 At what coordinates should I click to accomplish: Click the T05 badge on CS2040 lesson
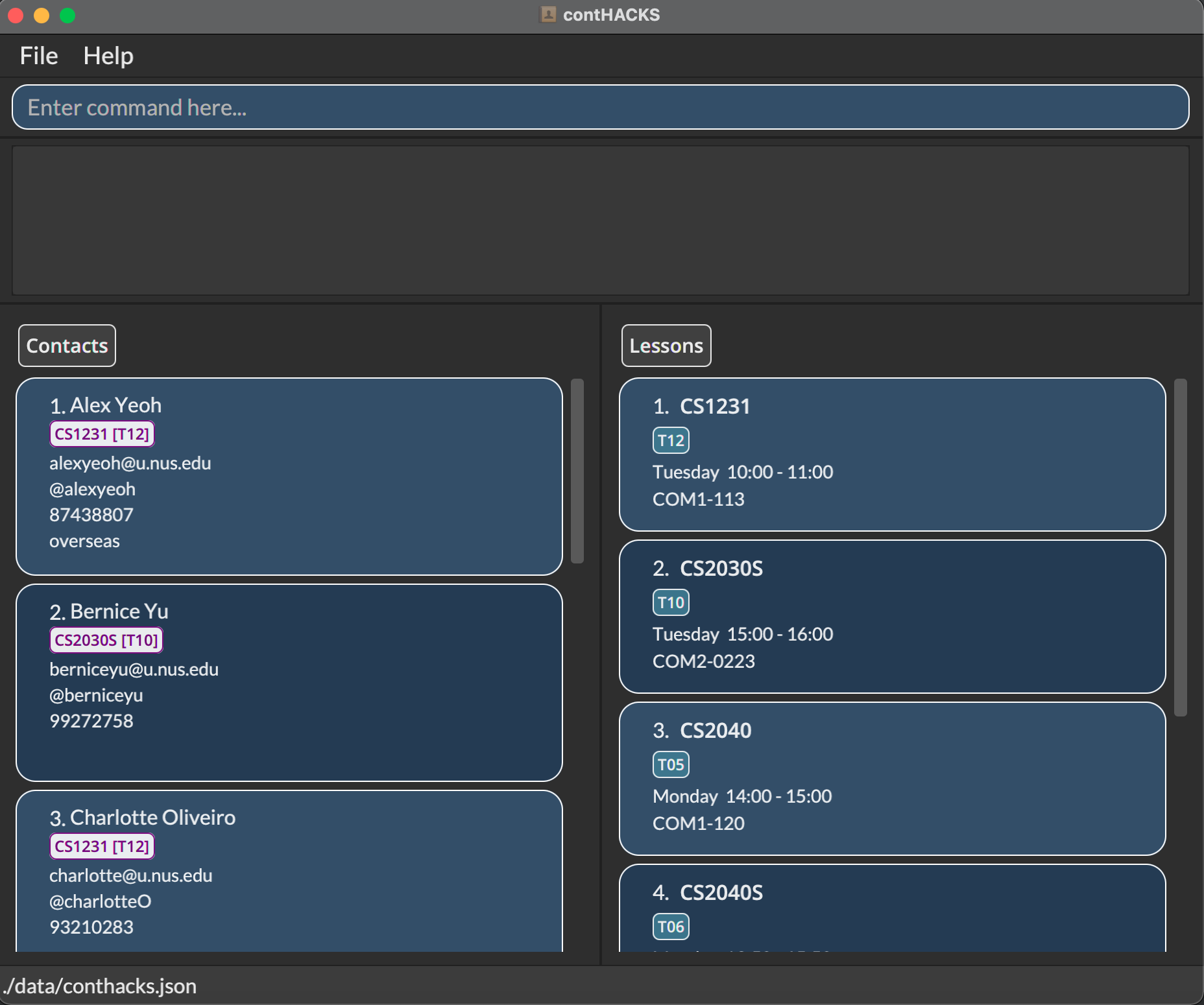(x=670, y=764)
